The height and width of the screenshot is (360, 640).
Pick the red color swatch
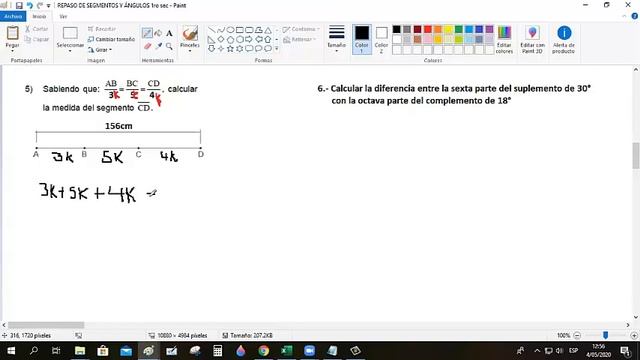[427, 29]
